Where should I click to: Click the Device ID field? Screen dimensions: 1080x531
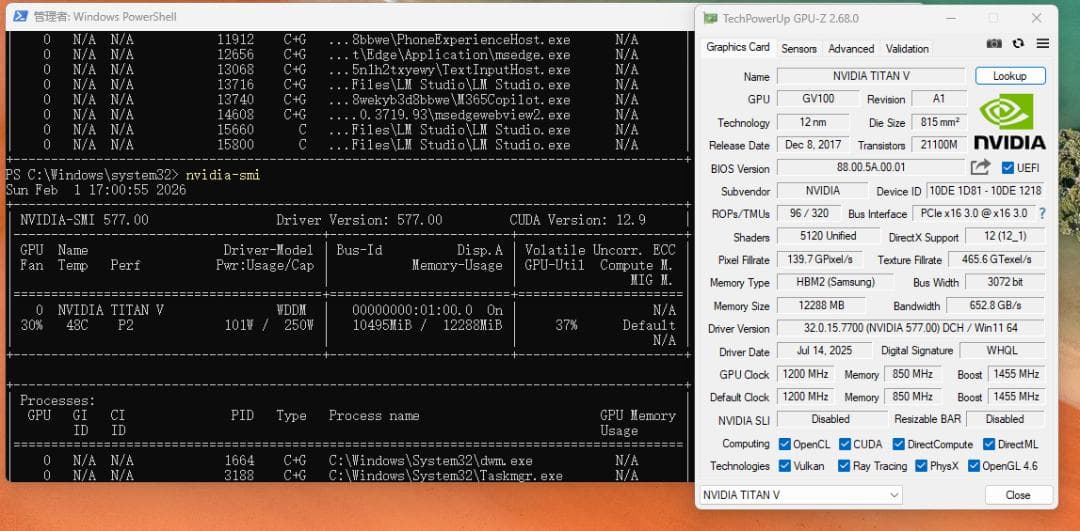[985, 191]
